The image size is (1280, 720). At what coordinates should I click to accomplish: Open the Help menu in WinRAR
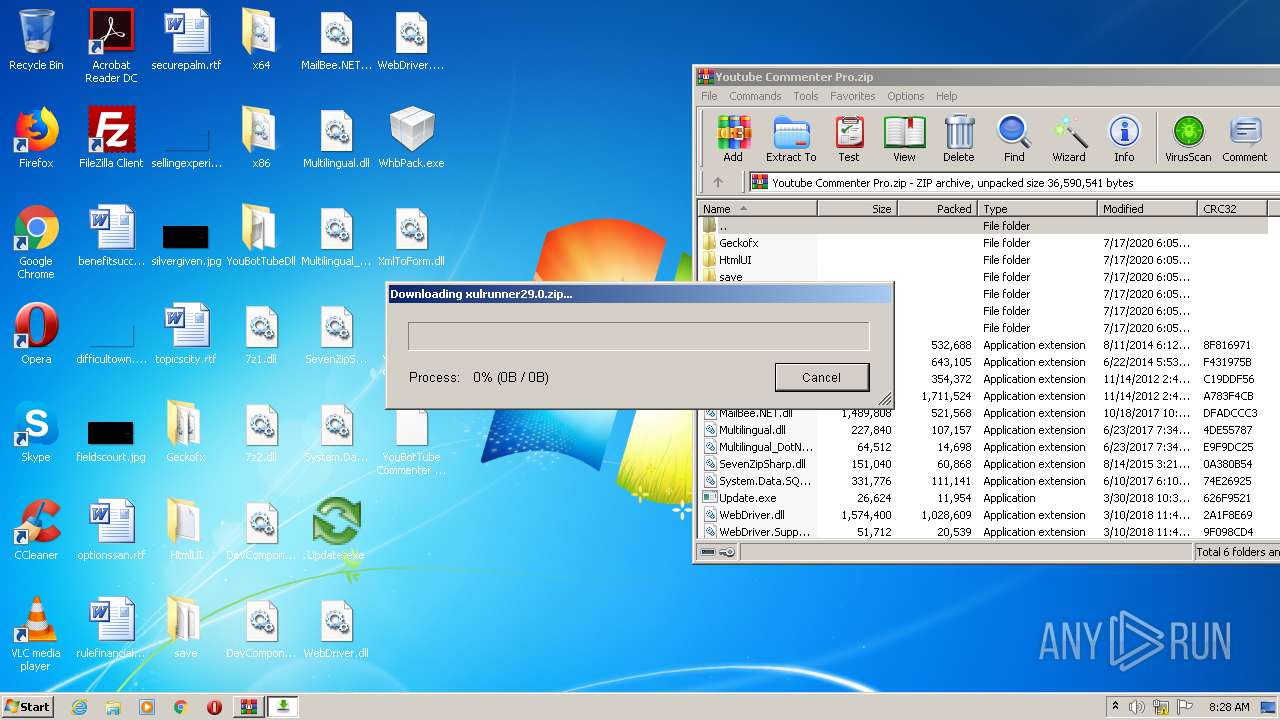(x=946, y=96)
